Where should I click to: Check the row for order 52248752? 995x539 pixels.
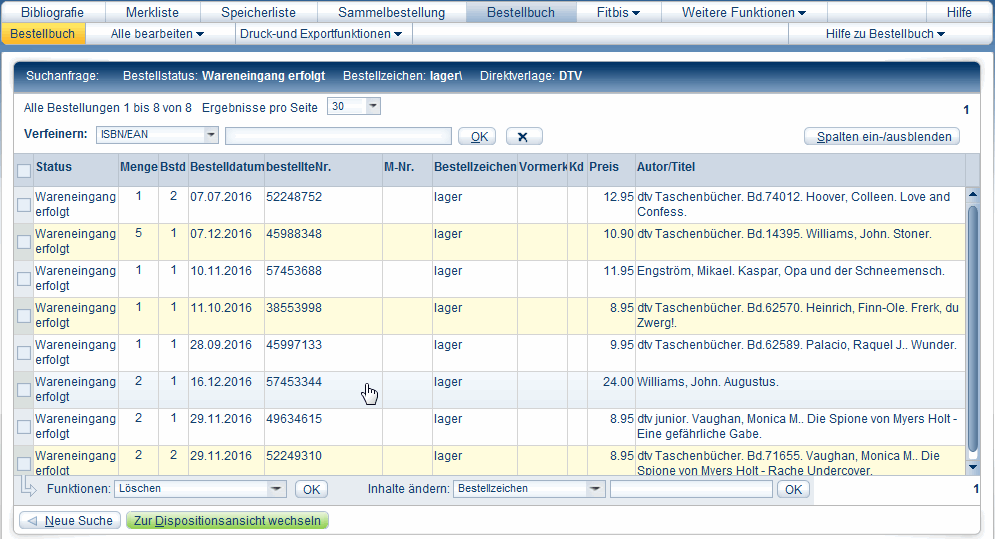(x=24, y=205)
